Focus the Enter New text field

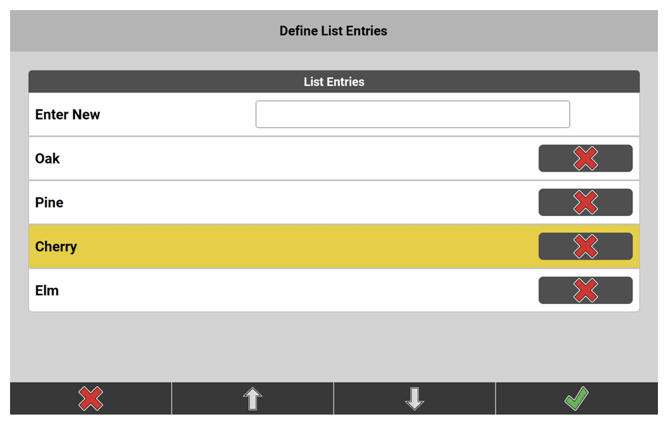point(412,114)
